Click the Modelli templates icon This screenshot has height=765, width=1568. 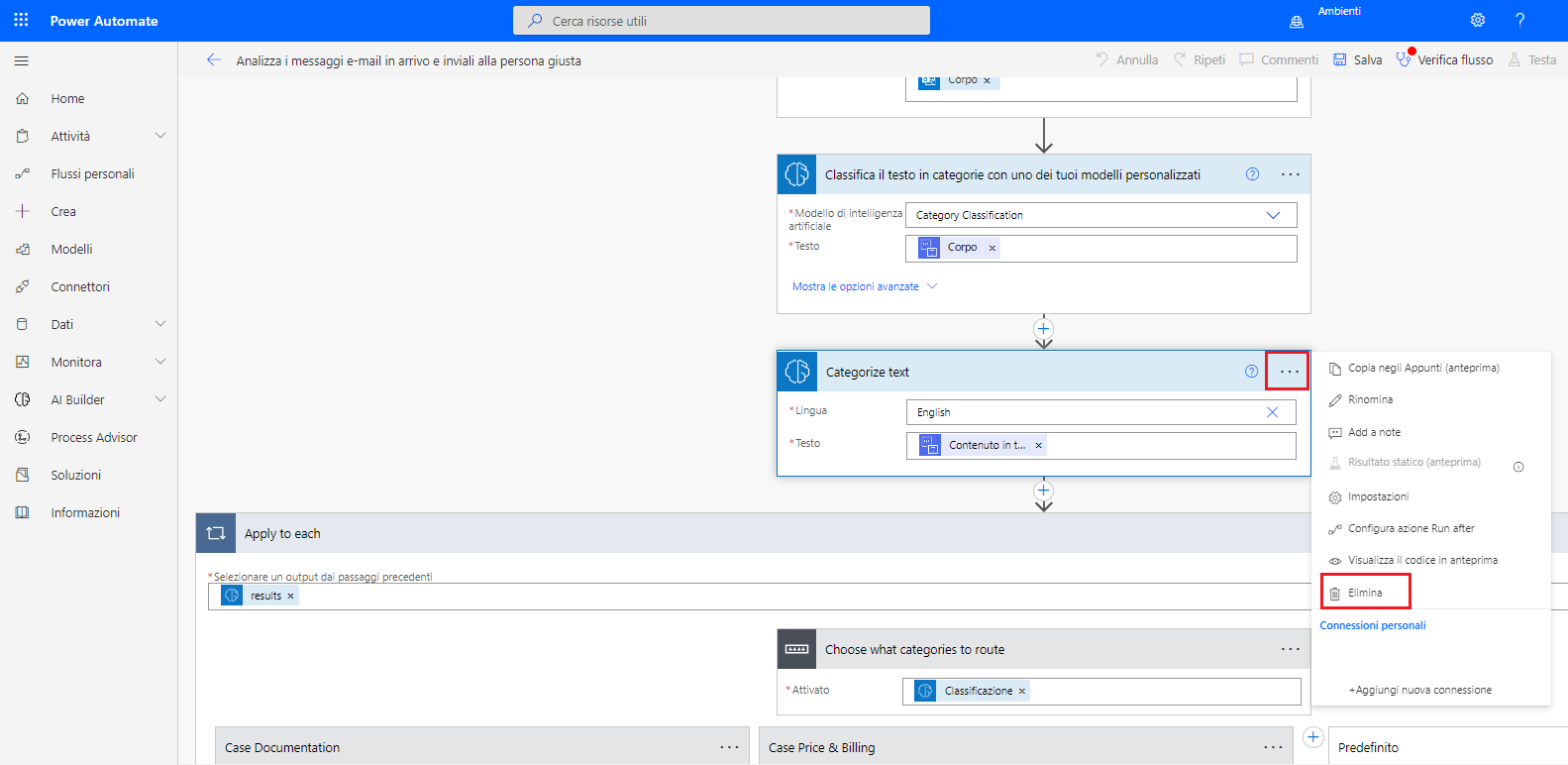pos(23,249)
